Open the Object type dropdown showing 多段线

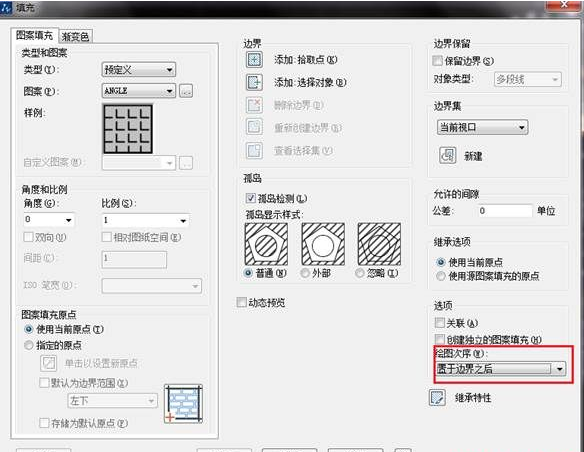[x=528, y=79]
